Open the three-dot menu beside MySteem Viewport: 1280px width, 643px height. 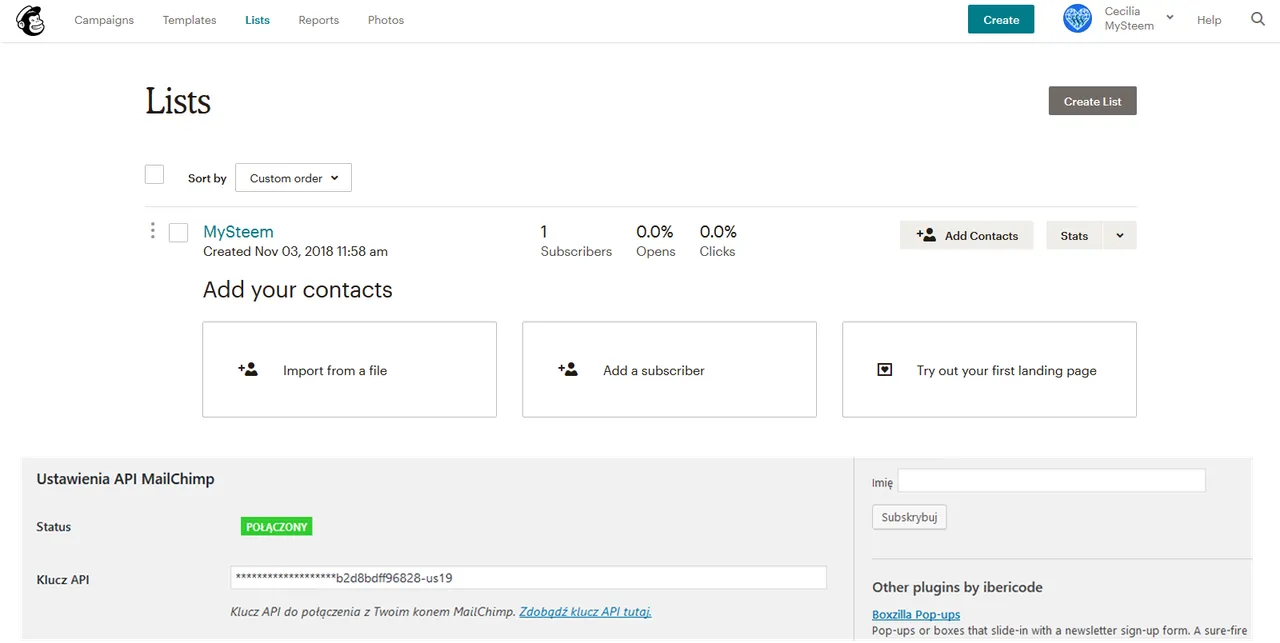coord(152,231)
